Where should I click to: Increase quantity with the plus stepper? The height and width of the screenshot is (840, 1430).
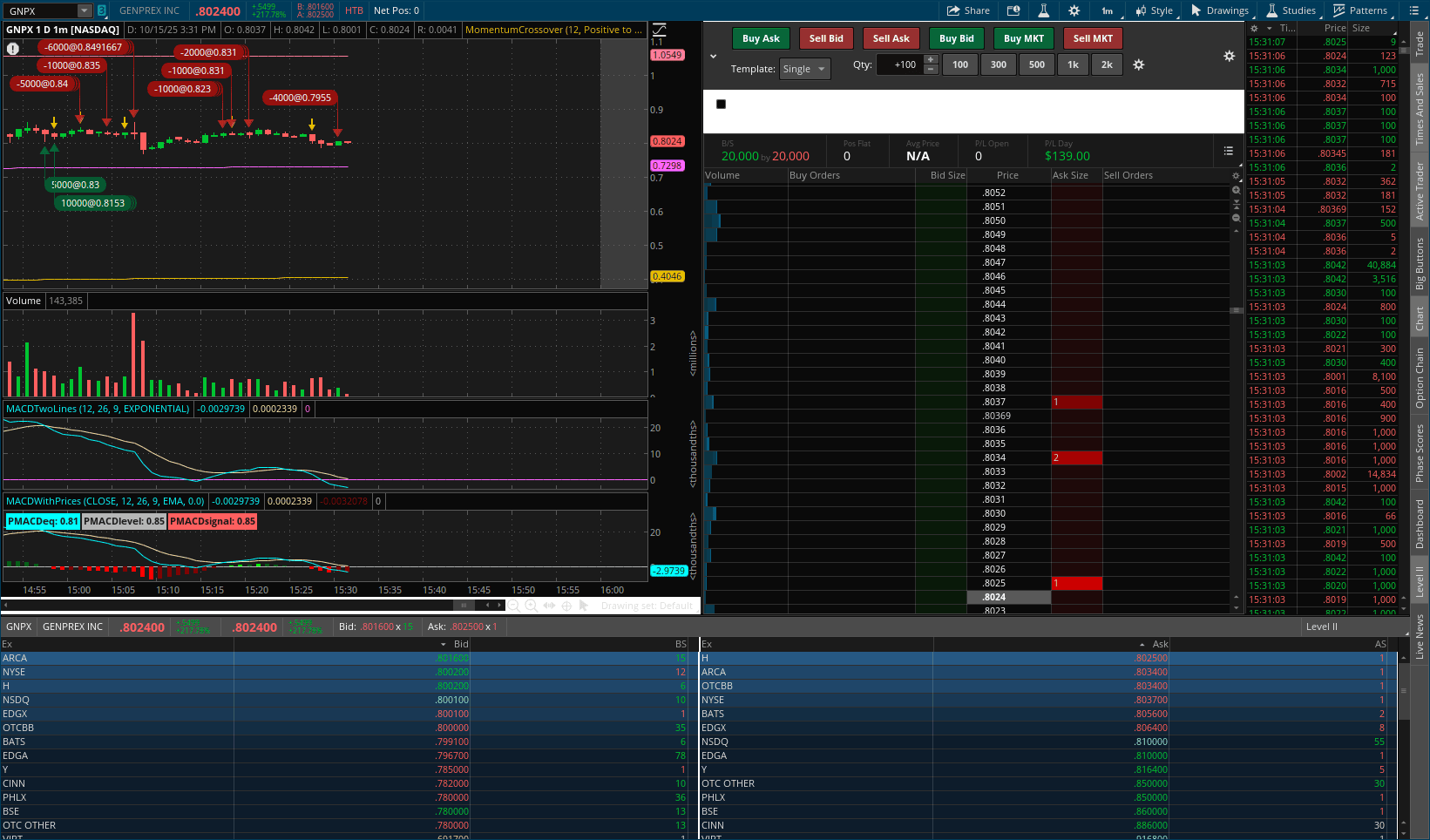(931, 59)
